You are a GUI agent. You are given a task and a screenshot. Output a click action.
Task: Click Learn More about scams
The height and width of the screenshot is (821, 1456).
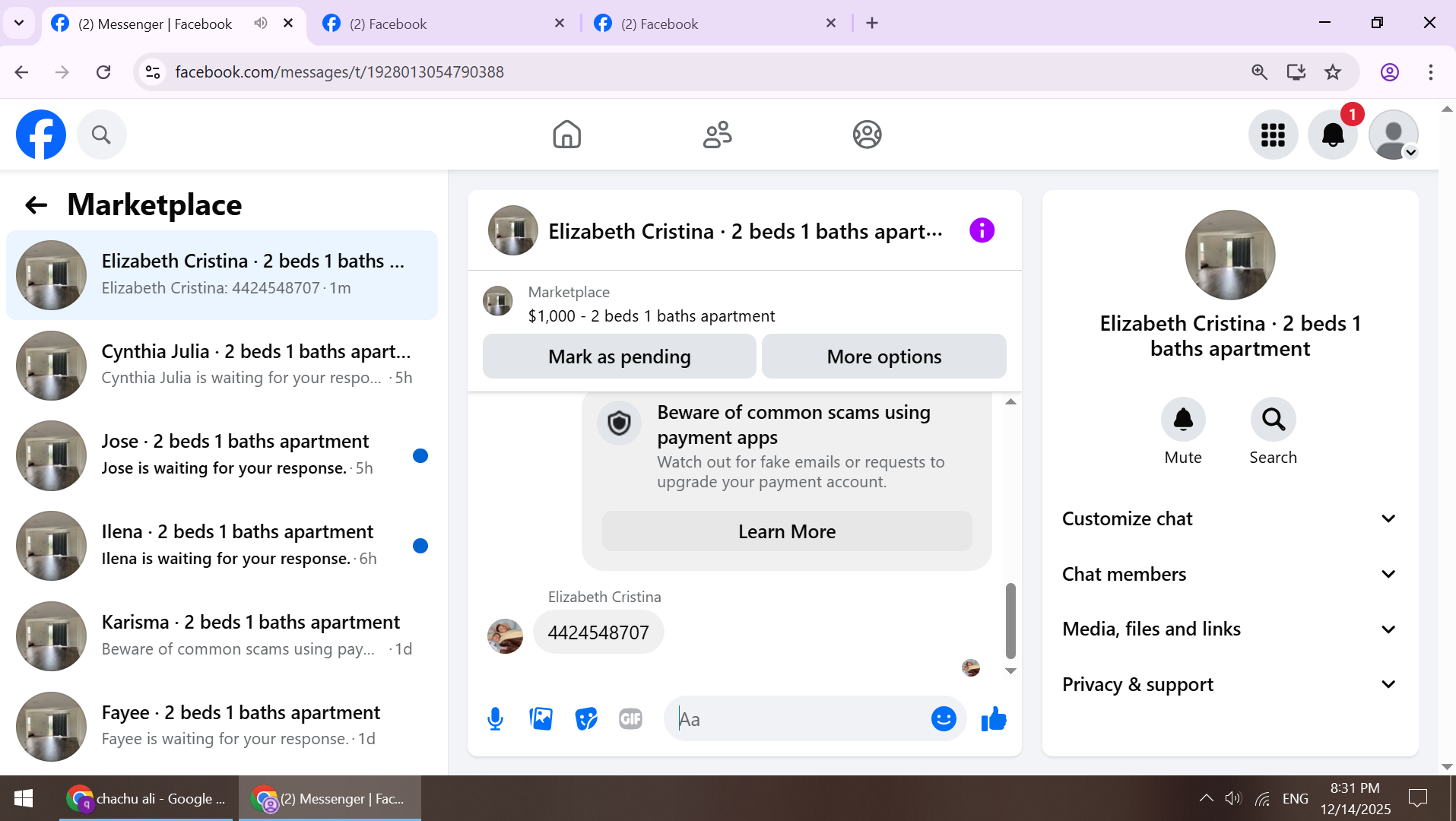pyautogui.click(x=787, y=531)
